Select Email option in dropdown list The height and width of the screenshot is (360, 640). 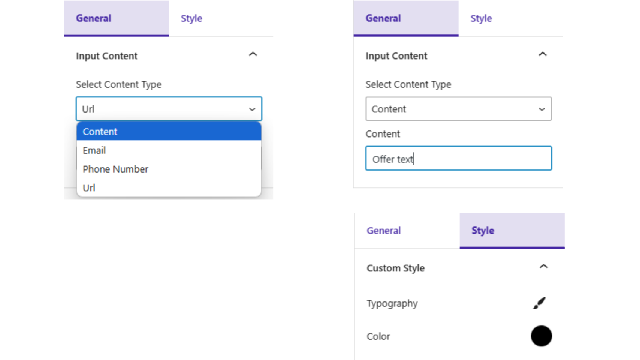coord(169,150)
